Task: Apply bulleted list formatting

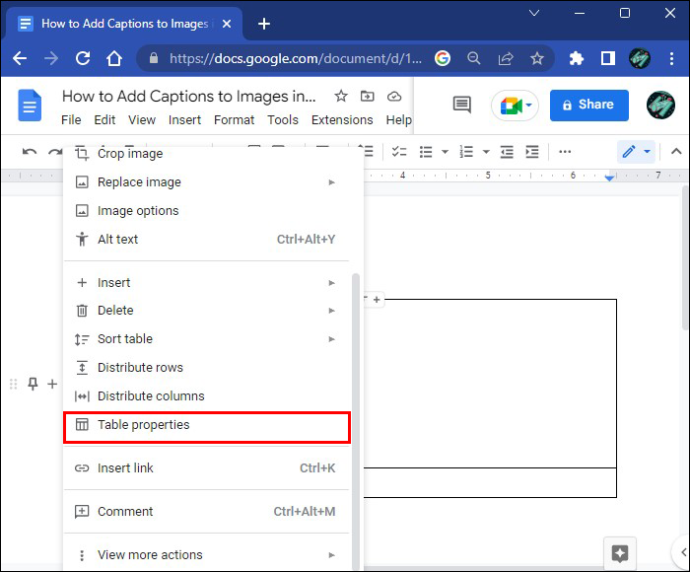Action: point(426,152)
